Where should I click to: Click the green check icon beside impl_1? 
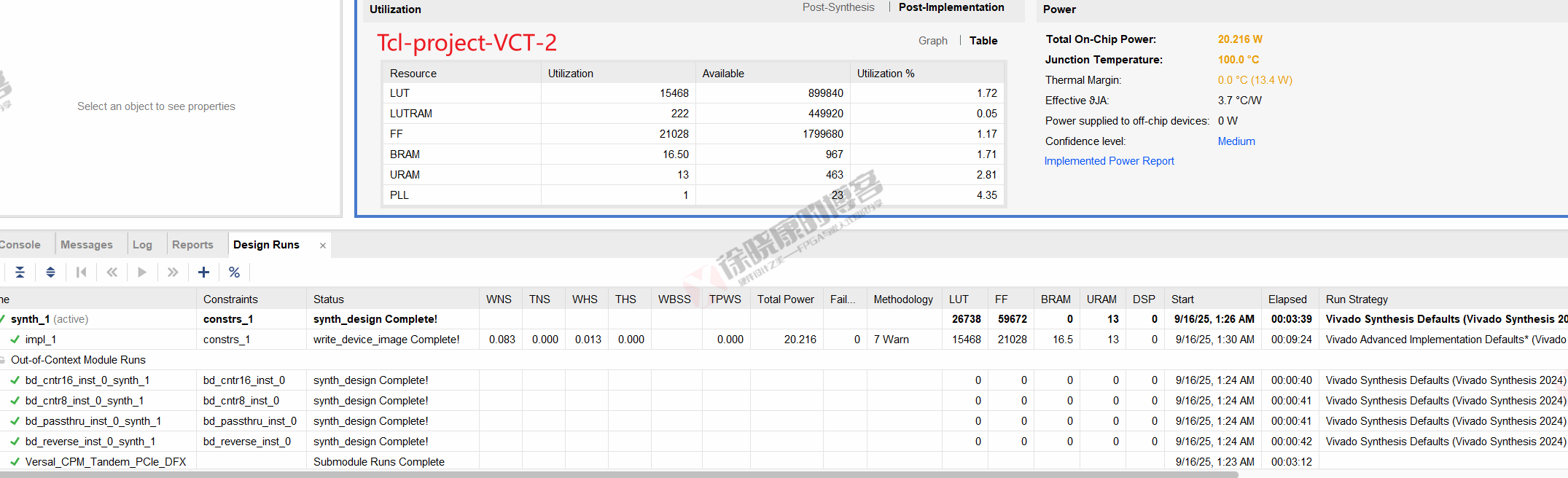(x=15, y=340)
